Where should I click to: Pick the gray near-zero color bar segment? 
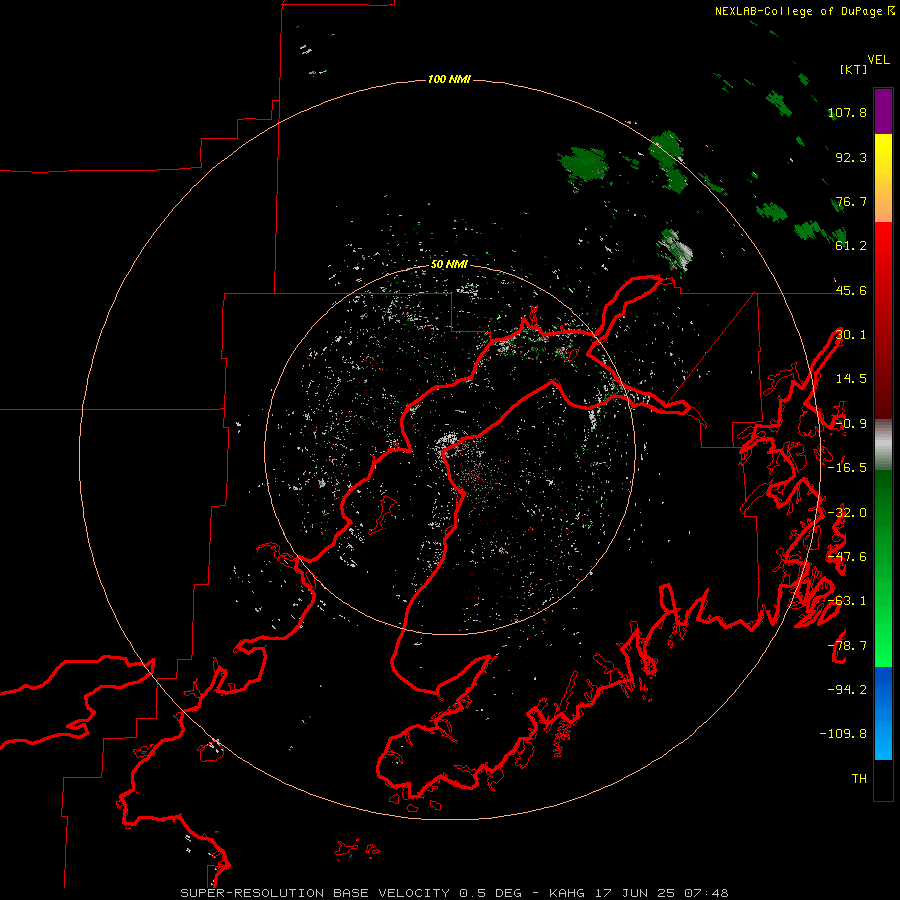883,445
